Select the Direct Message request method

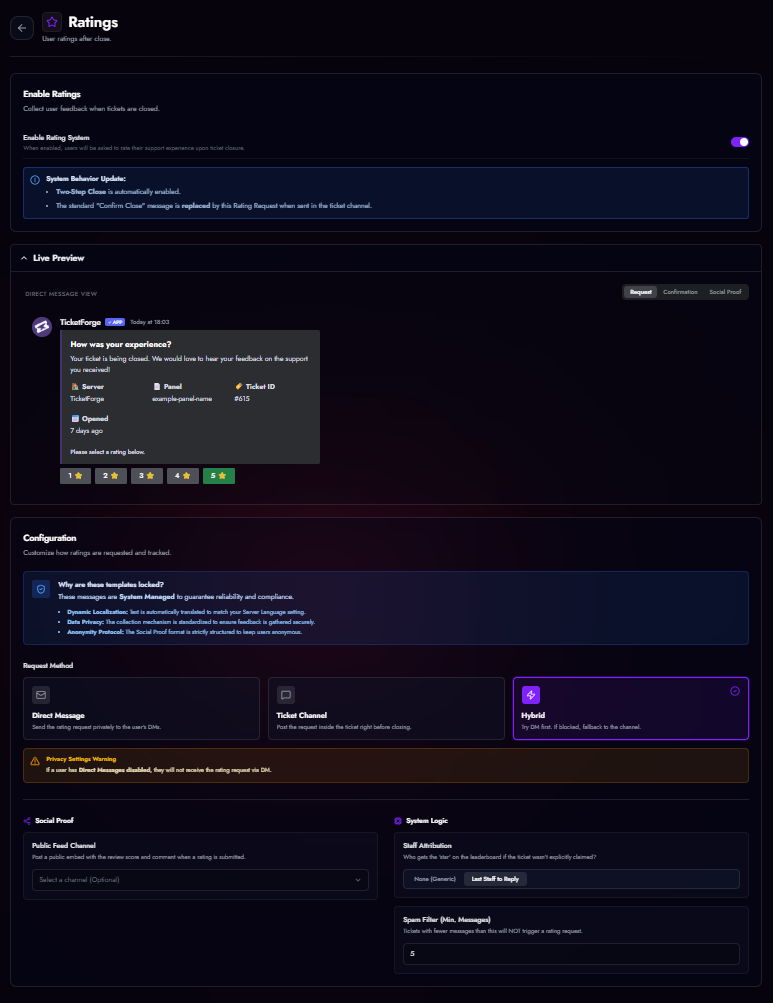tap(141, 708)
